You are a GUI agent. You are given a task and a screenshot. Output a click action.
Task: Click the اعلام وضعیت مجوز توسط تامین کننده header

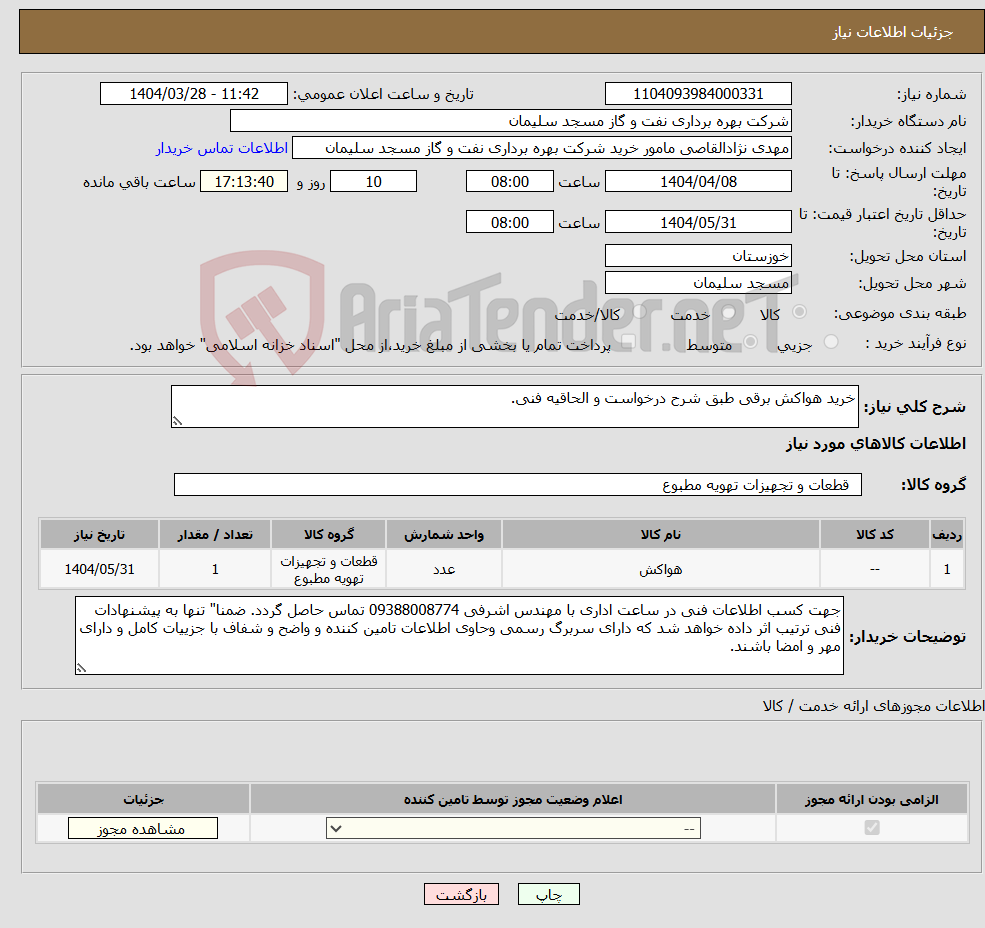click(513, 799)
